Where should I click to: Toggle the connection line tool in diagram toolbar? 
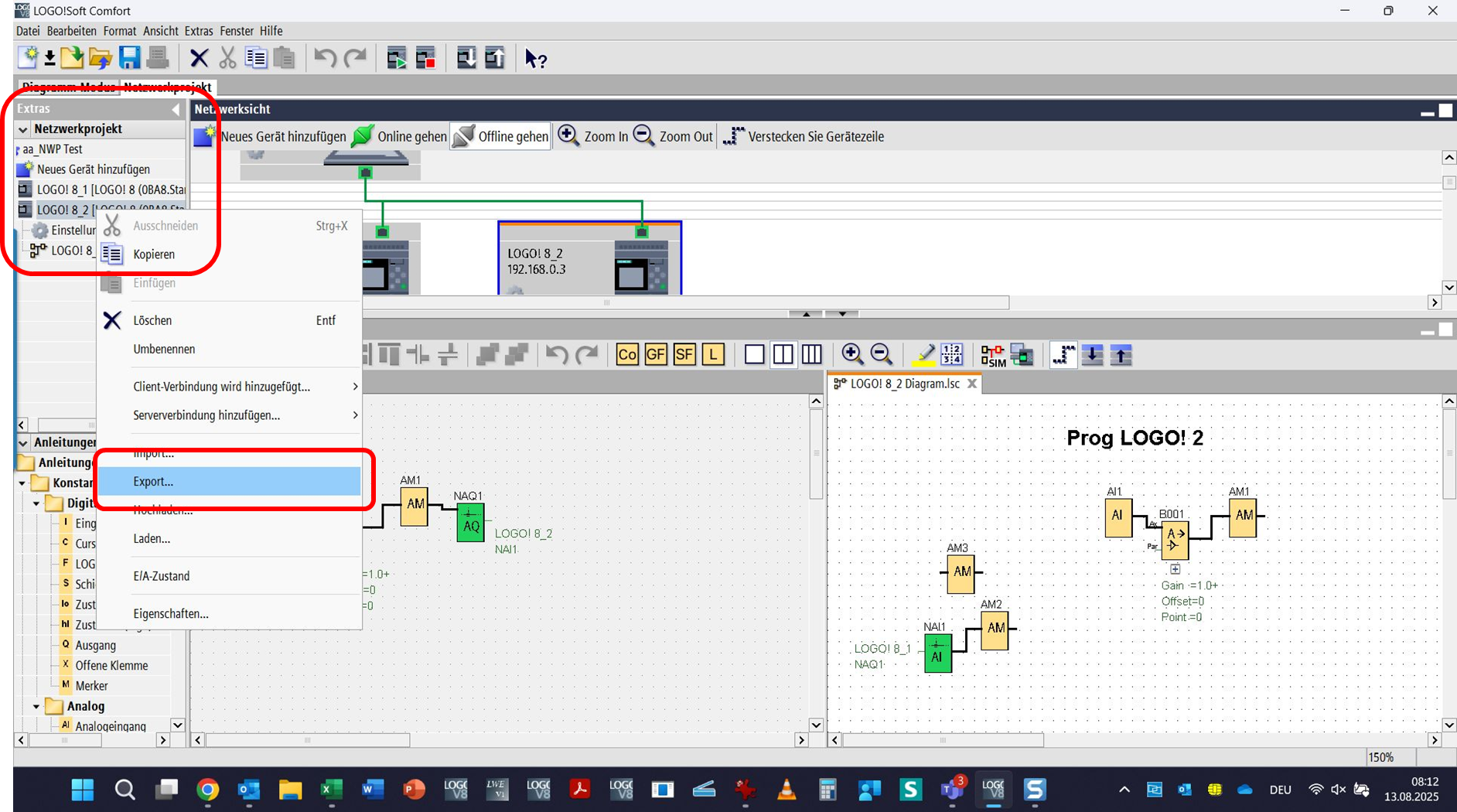(1063, 355)
